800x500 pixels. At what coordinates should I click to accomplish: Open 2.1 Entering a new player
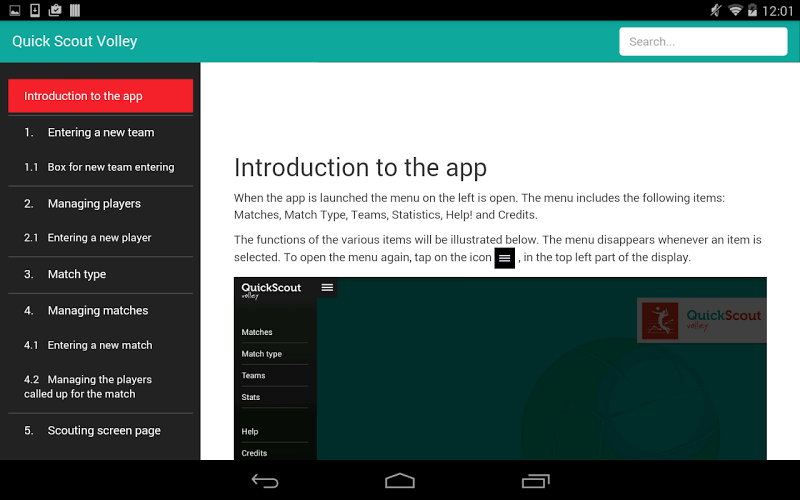101,238
